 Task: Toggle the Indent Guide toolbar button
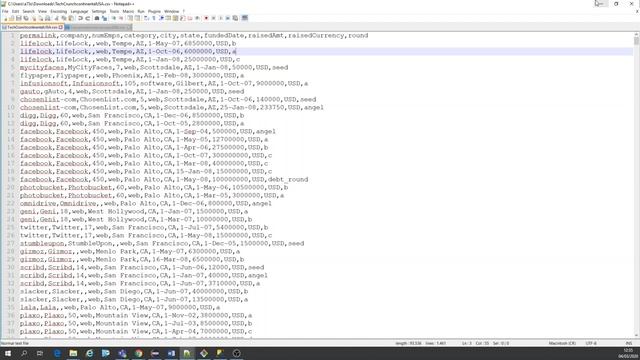coord(161,18)
